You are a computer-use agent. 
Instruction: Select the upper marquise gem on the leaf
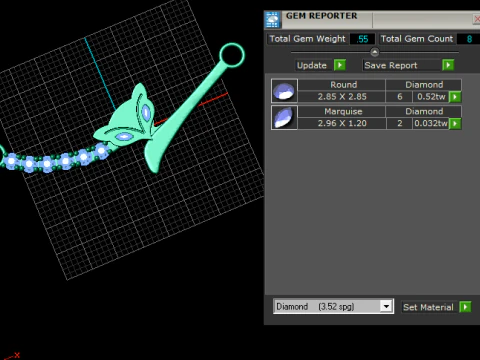pyautogui.click(x=146, y=112)
